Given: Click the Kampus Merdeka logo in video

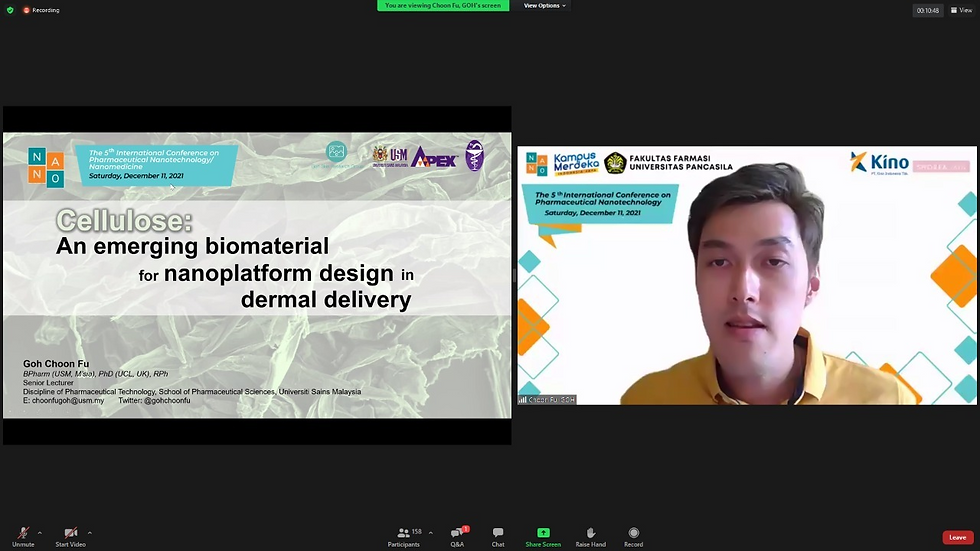Looking at the screenshot, I should click(576, 164).
